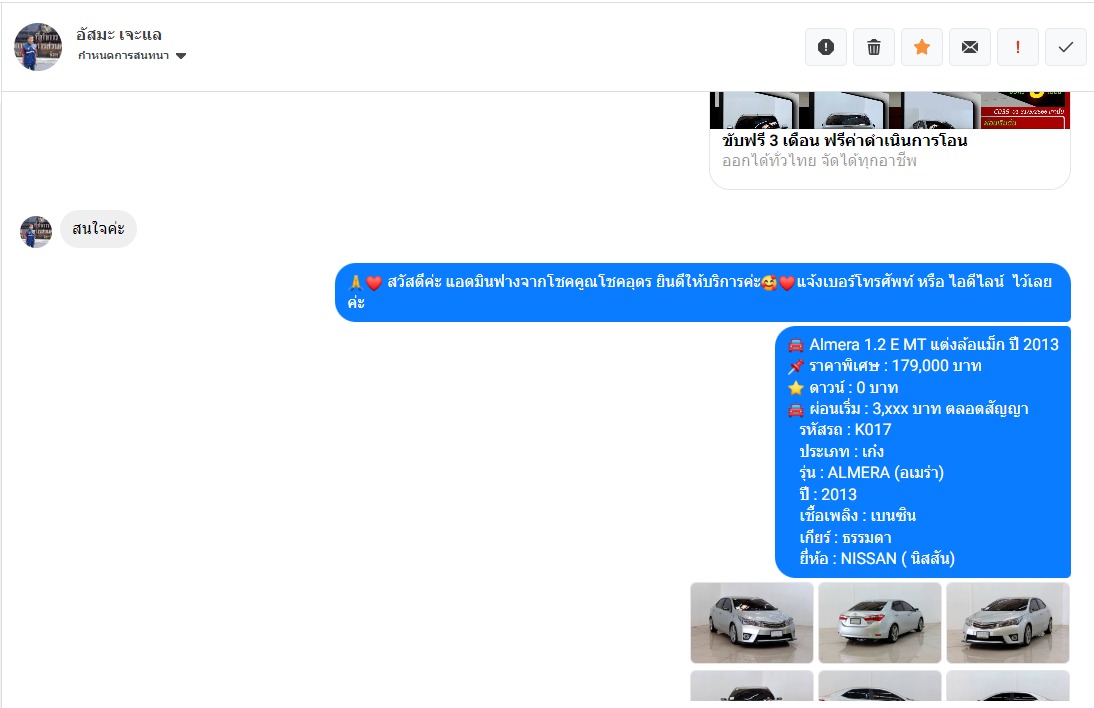Screen dimensions: 1094x708
Task: Open the middle photo in the second row
Action: (880, 686)
